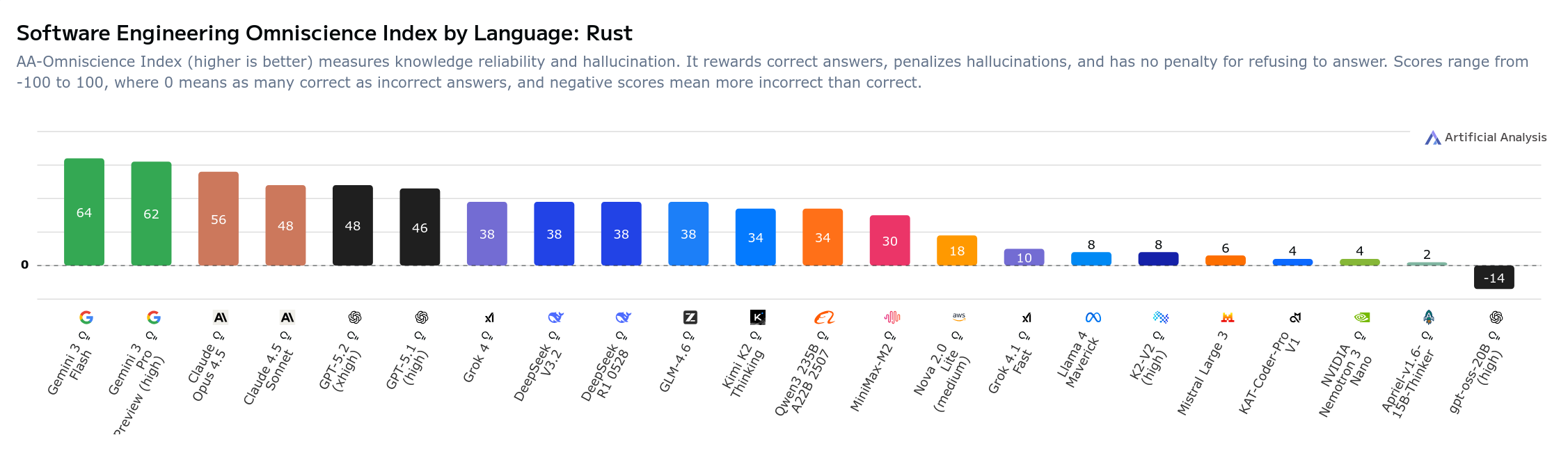
Task: Click the pink MiniMax-M2 bar showing 30
Action: click(x=889, y=240)
